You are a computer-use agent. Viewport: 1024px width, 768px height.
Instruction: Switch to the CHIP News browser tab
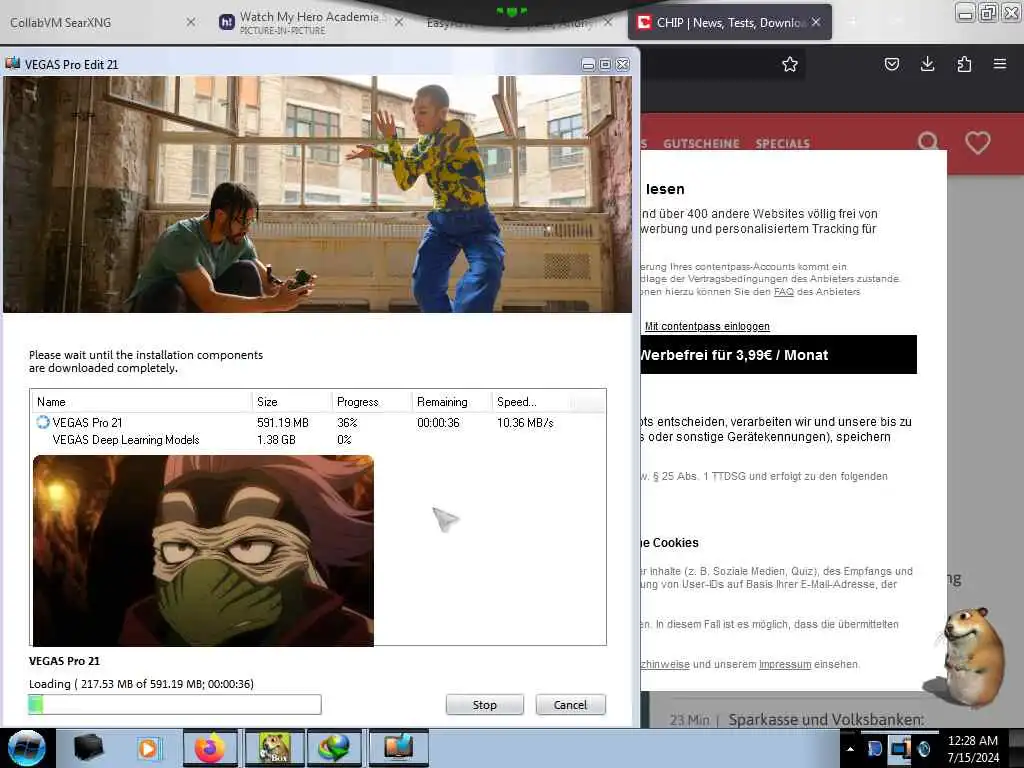pos(729,22)
